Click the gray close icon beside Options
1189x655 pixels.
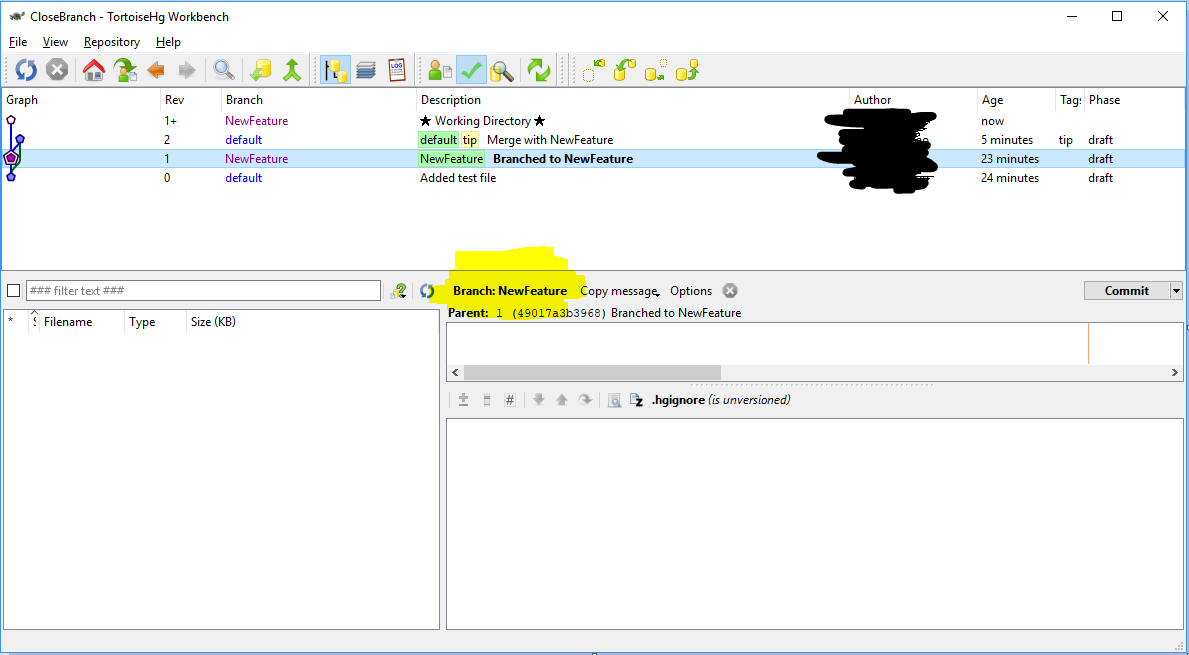coord(729,290)
